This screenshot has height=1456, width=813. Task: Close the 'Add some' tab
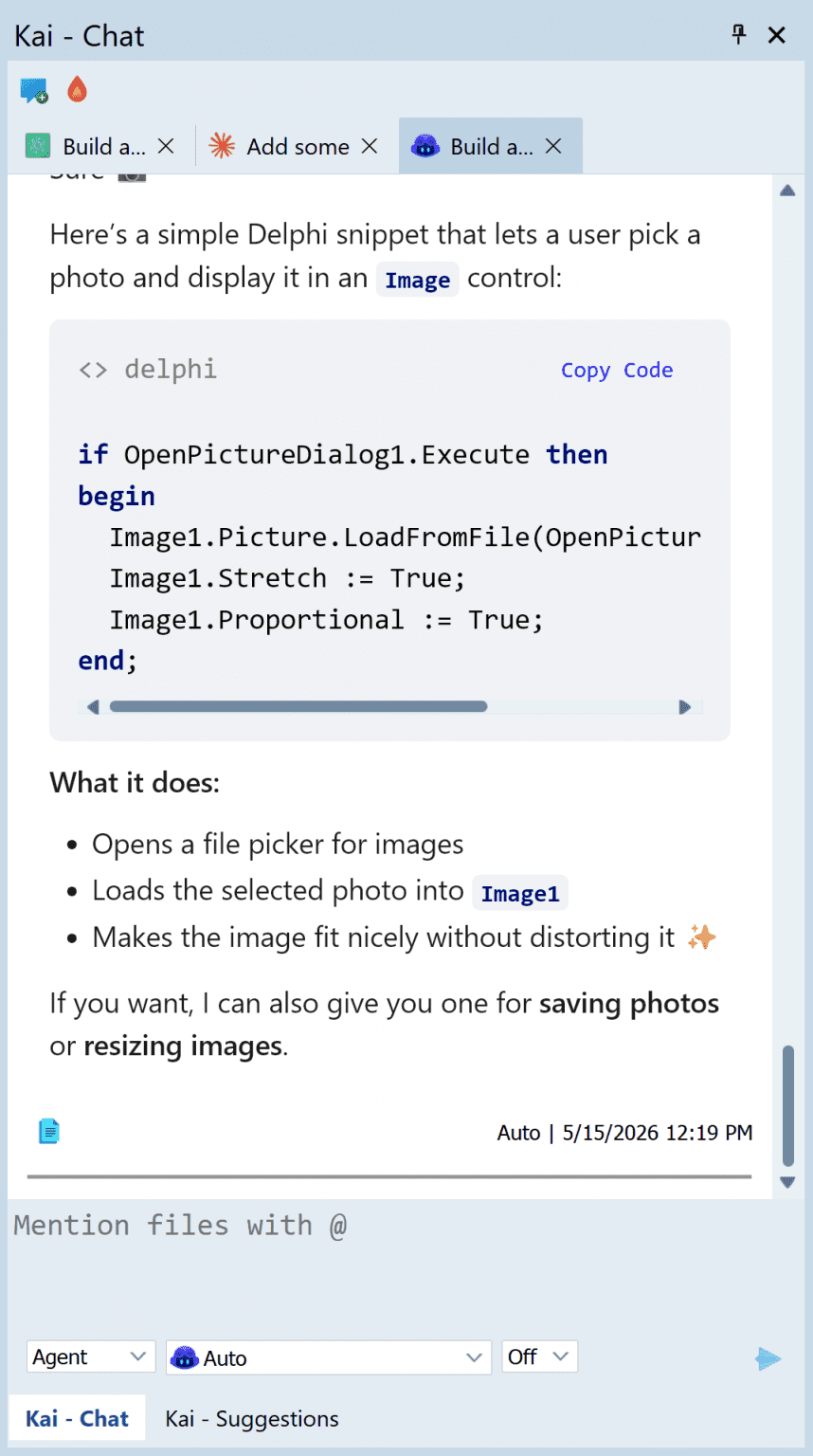pyautogui.click(x=370, y=146)
